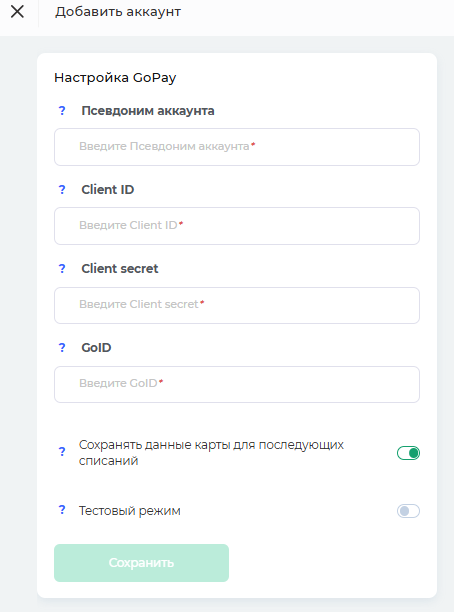Image resolution: width=454 pixels, height=612 pixels.
Task: Click the help icon next to GoID
Action: pos(62,347)
